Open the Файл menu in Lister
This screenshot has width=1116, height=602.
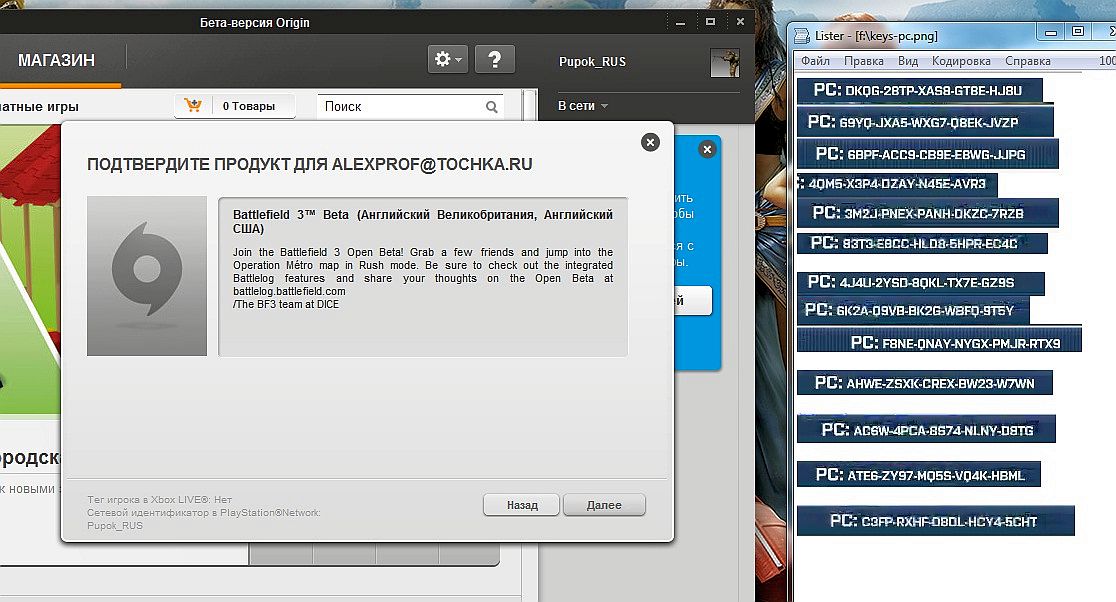pyautogui.click(x=816, y=61)
